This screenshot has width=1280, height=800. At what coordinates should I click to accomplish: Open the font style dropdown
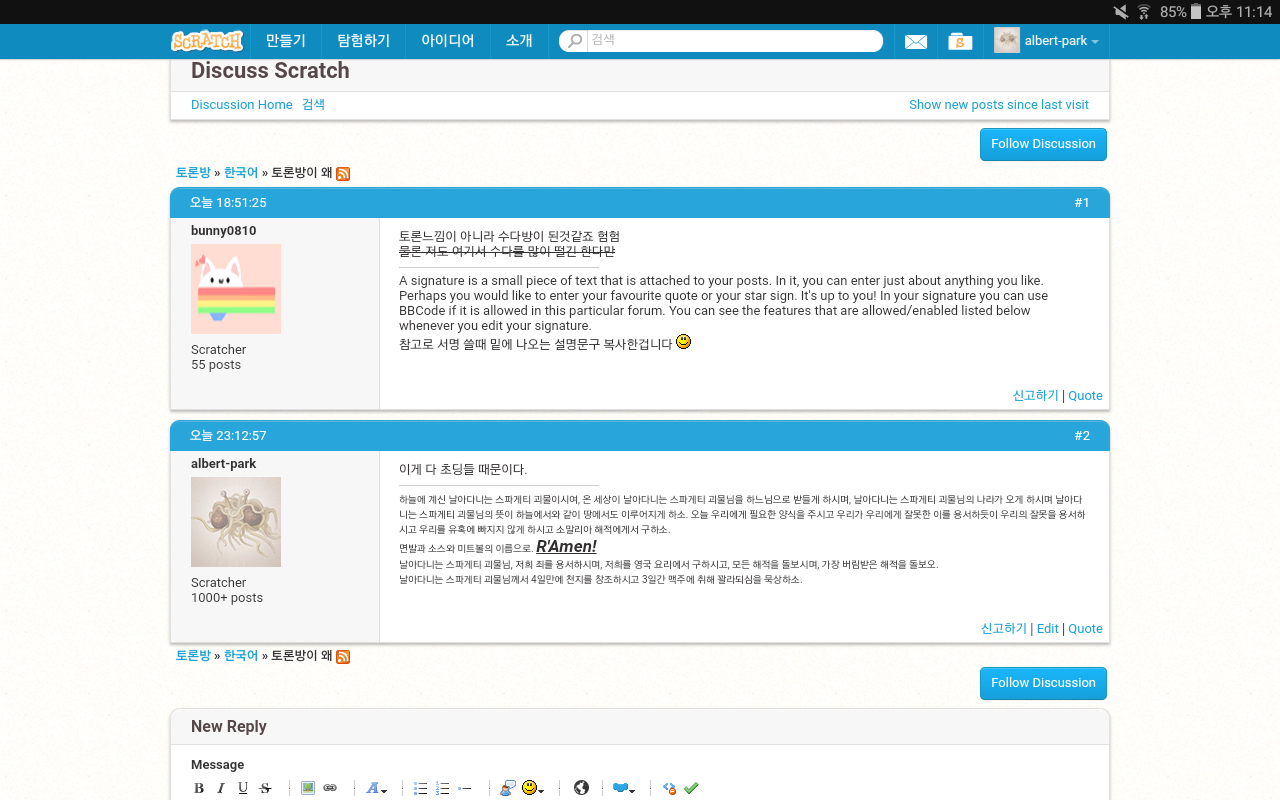click(376, 788)
